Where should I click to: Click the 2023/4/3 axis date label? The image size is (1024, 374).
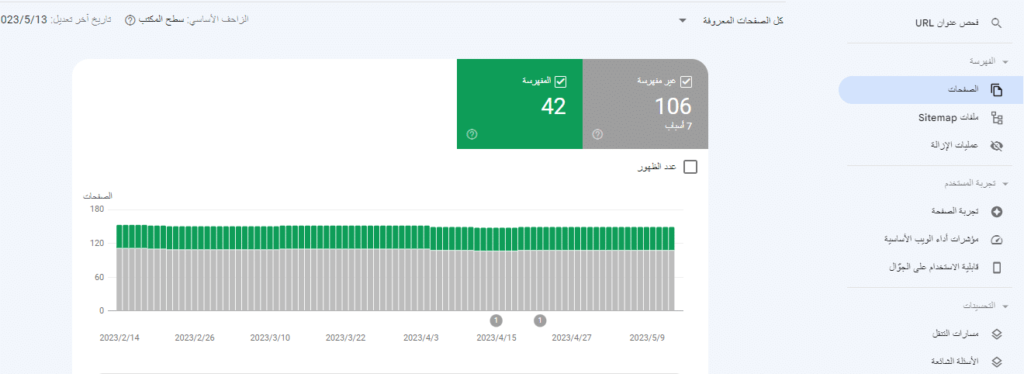coord(421,338)
